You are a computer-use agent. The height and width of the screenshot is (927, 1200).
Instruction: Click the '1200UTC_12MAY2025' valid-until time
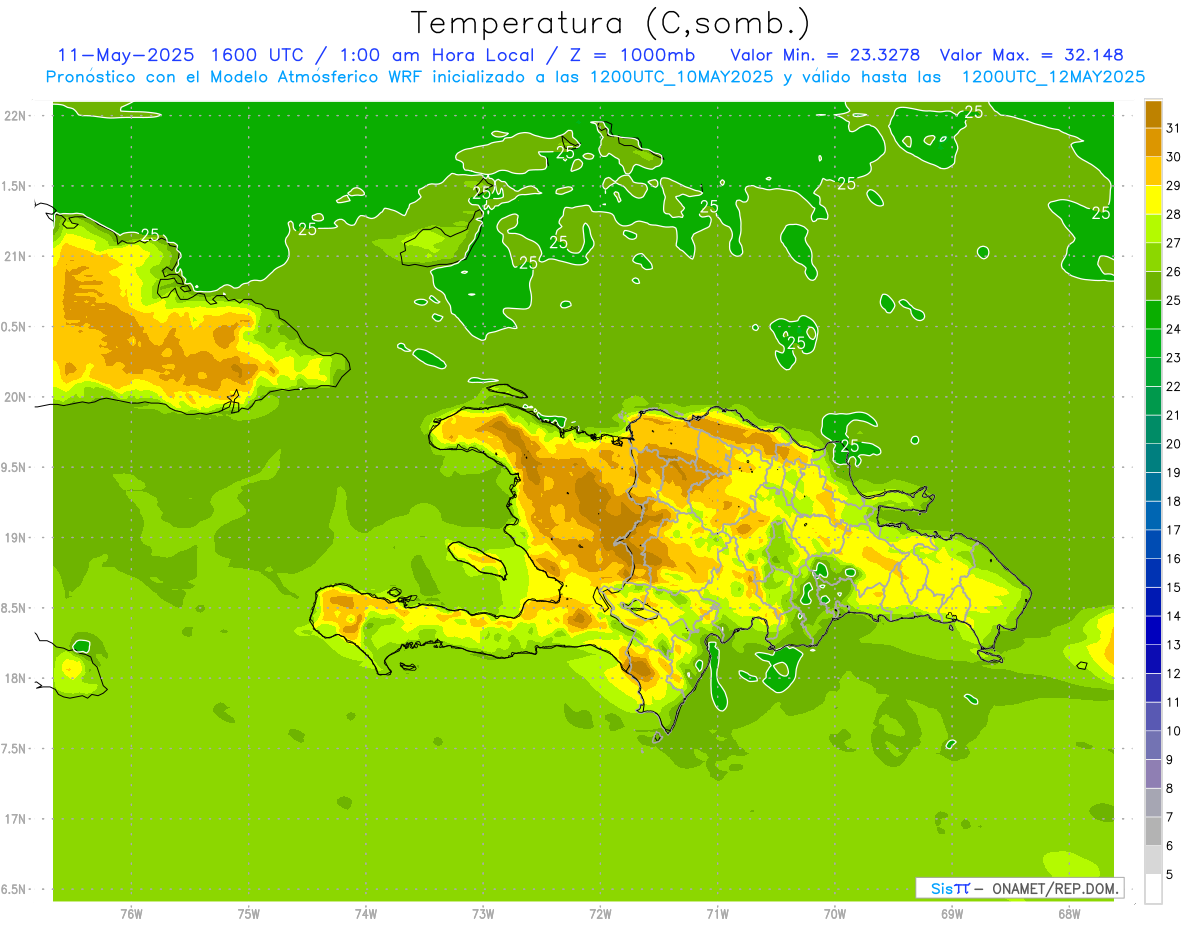tap(1053, 76)
